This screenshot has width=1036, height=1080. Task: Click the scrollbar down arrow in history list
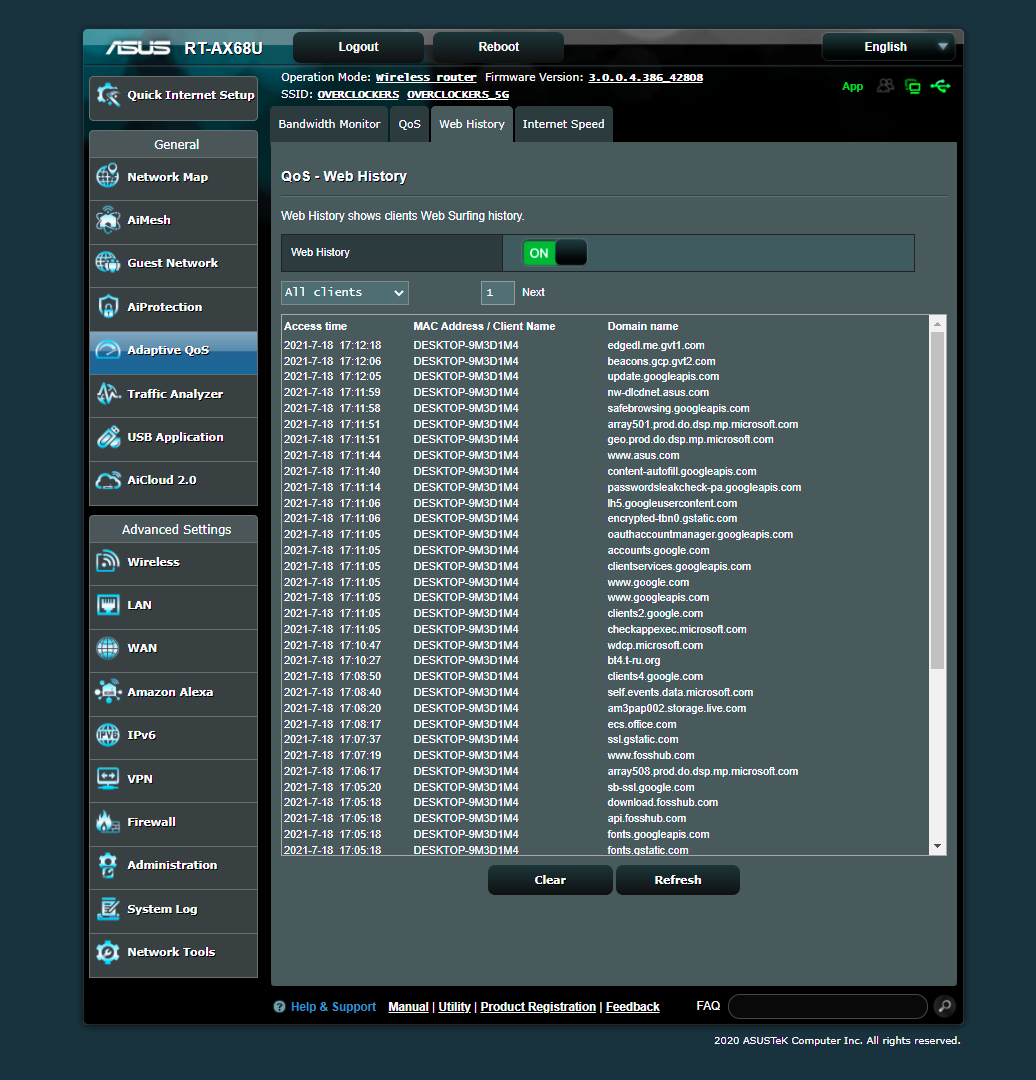tap(937, 846)
